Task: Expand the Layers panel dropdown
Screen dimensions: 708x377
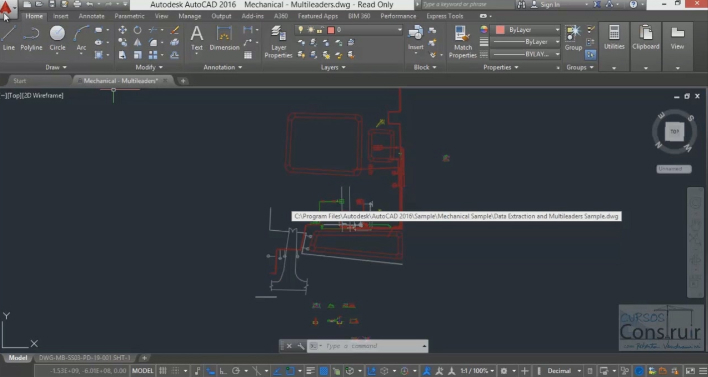Action: (333, 67)
